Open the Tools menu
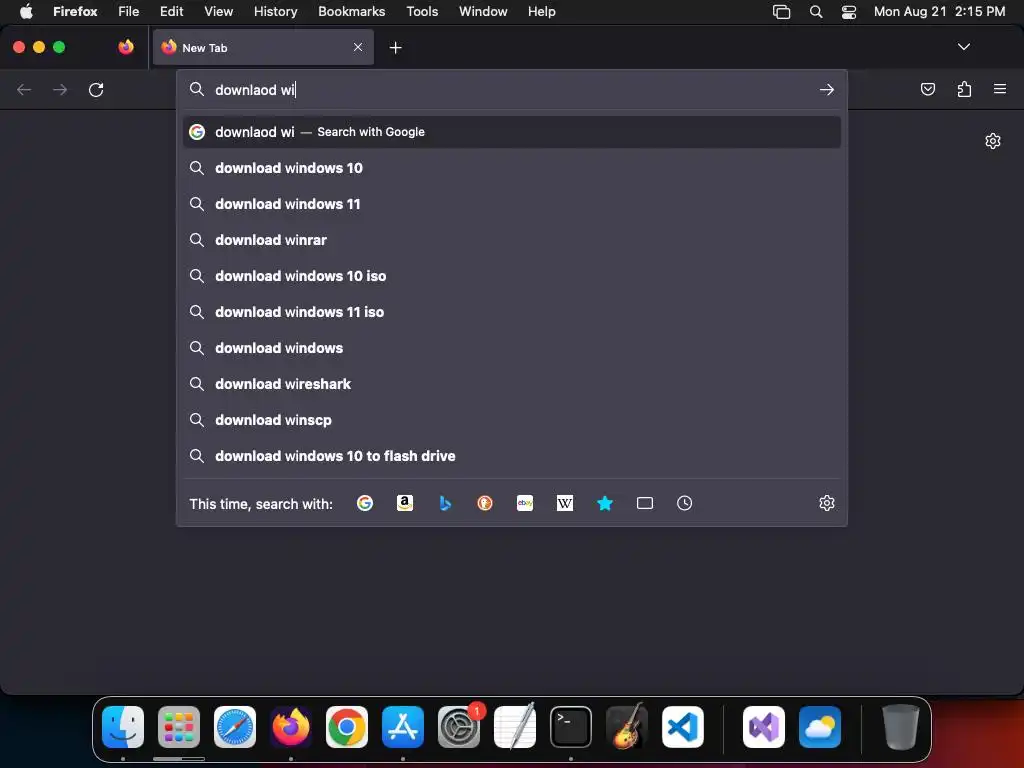The height and width of the screenshot is (768, 1024). pyautogui.click(x=422, y=12)
